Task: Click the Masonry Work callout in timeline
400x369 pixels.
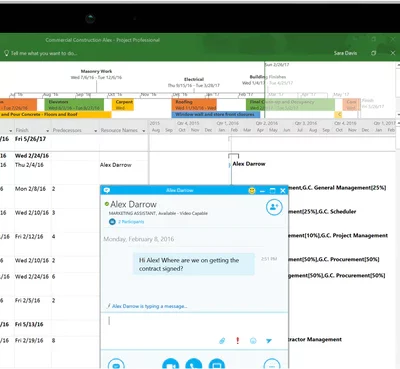Action: click(x=96, y=74)
